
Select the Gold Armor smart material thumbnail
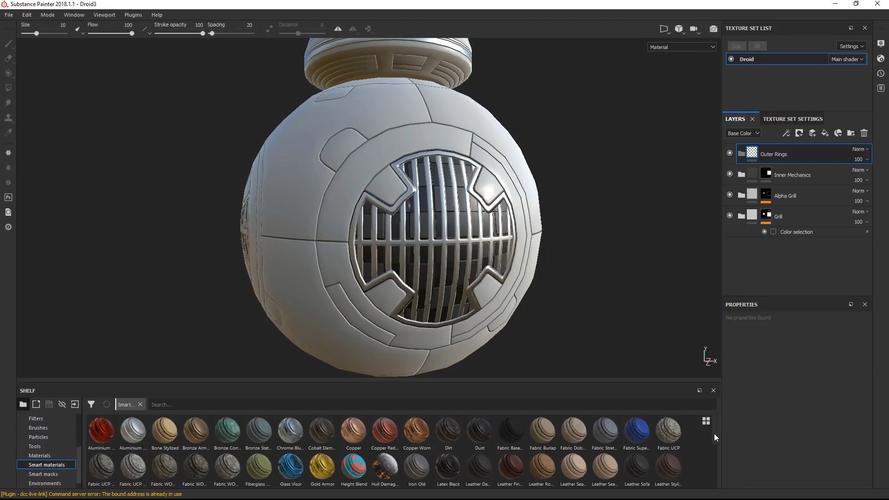(x=322, y=466)
